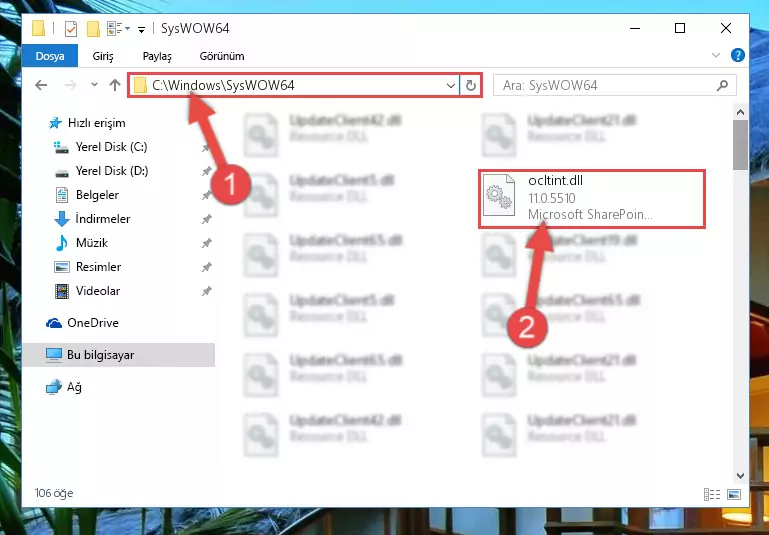The width and height of the screenshot is (769, 535).
Task: Open the Müzik folder in the sidebar
Action: [x=92, y=243]
